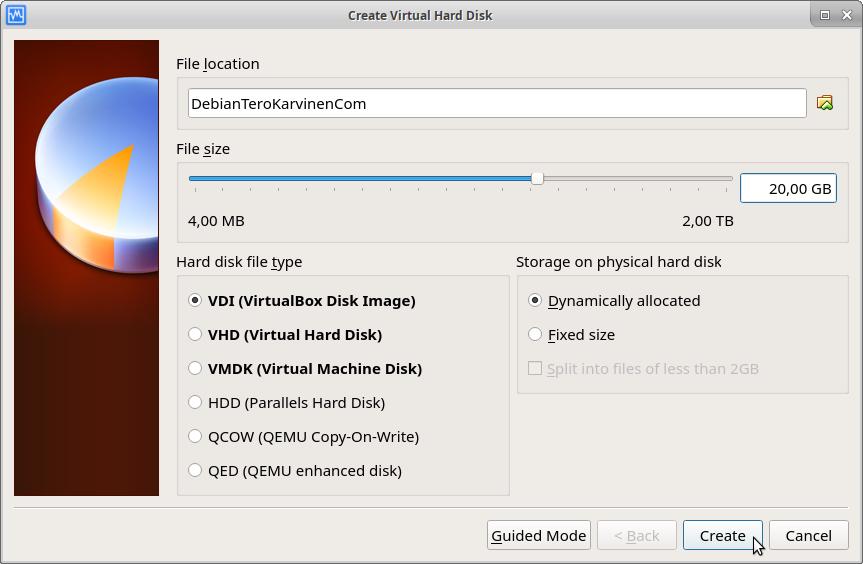Screen dimensions: 863x564
Task: Click the file size slider handle
Action: (x=537, y=179)
